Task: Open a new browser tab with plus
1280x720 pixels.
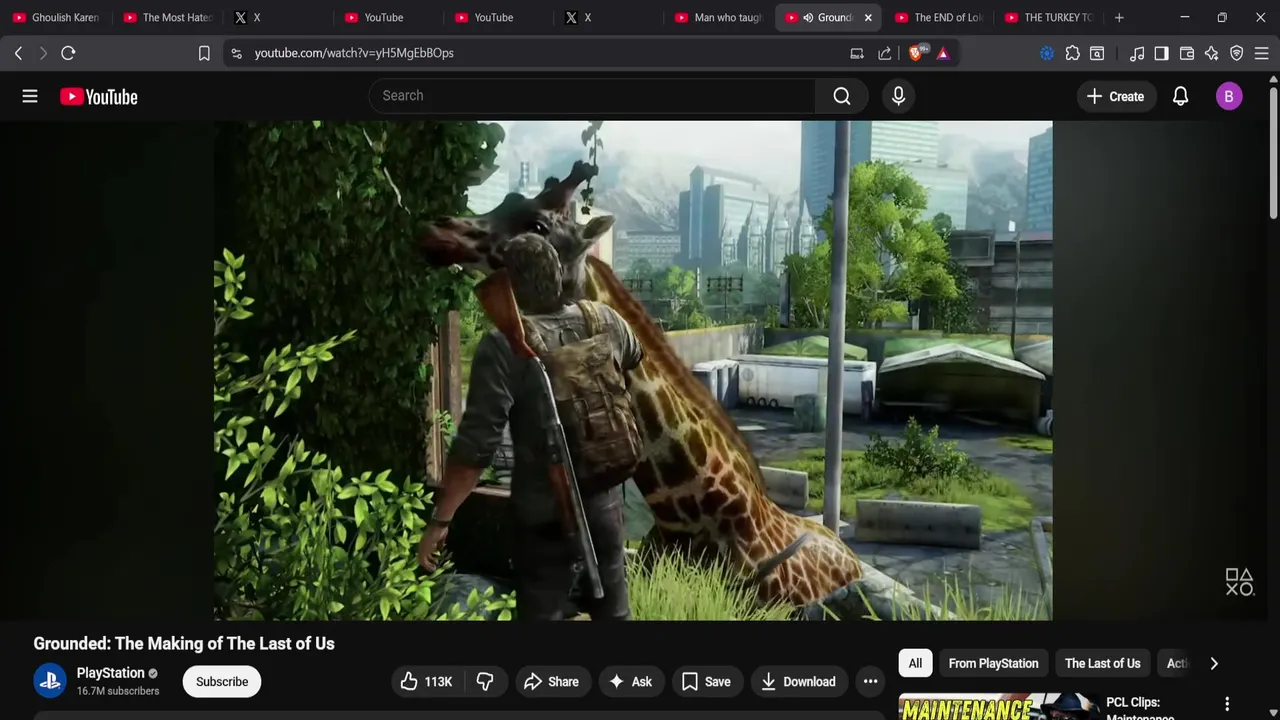Action: click(x=1119, y=18)
